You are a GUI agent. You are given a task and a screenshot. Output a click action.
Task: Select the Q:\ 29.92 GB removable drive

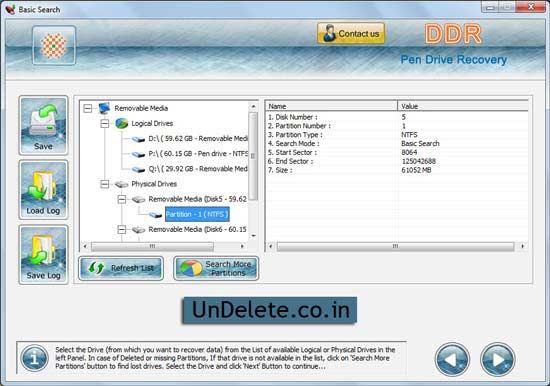coord(198,169)
